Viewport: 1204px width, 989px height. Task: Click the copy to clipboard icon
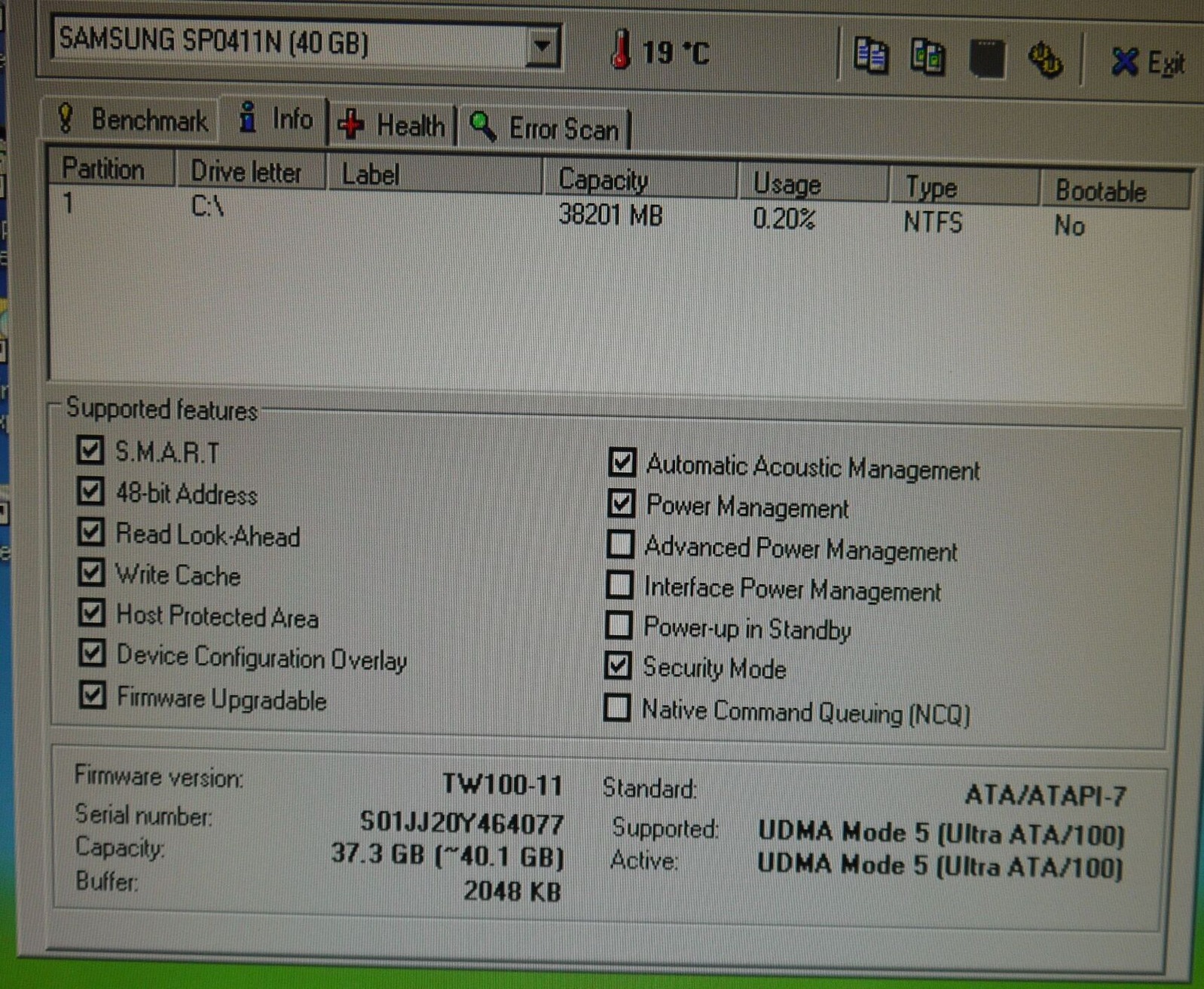coord(870,56)
